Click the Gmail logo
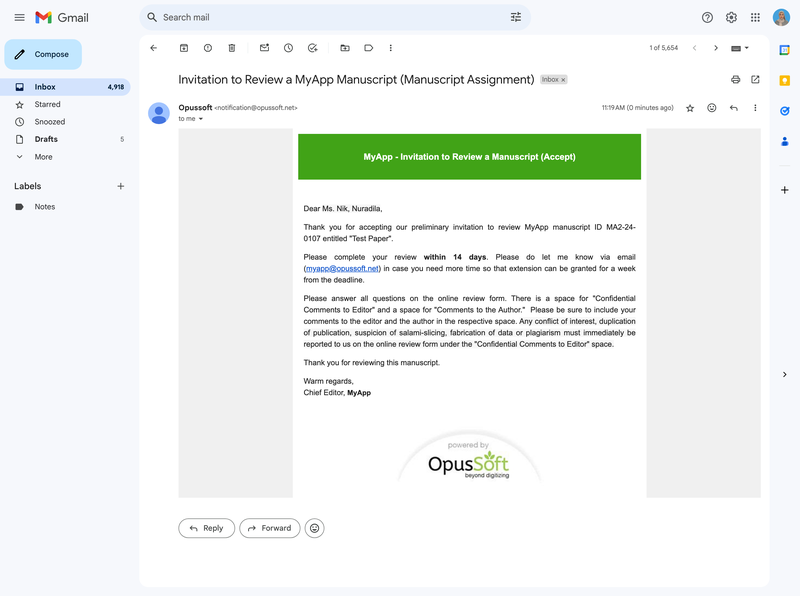800x596 pixels. (62, 17)
